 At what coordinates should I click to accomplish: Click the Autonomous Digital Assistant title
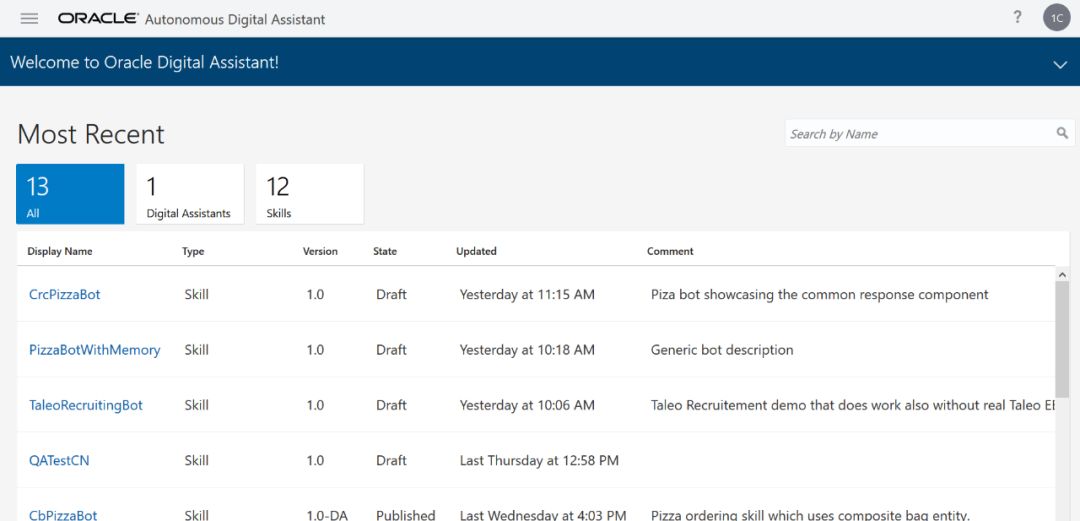pyautogui.click(x=235, y=19)
